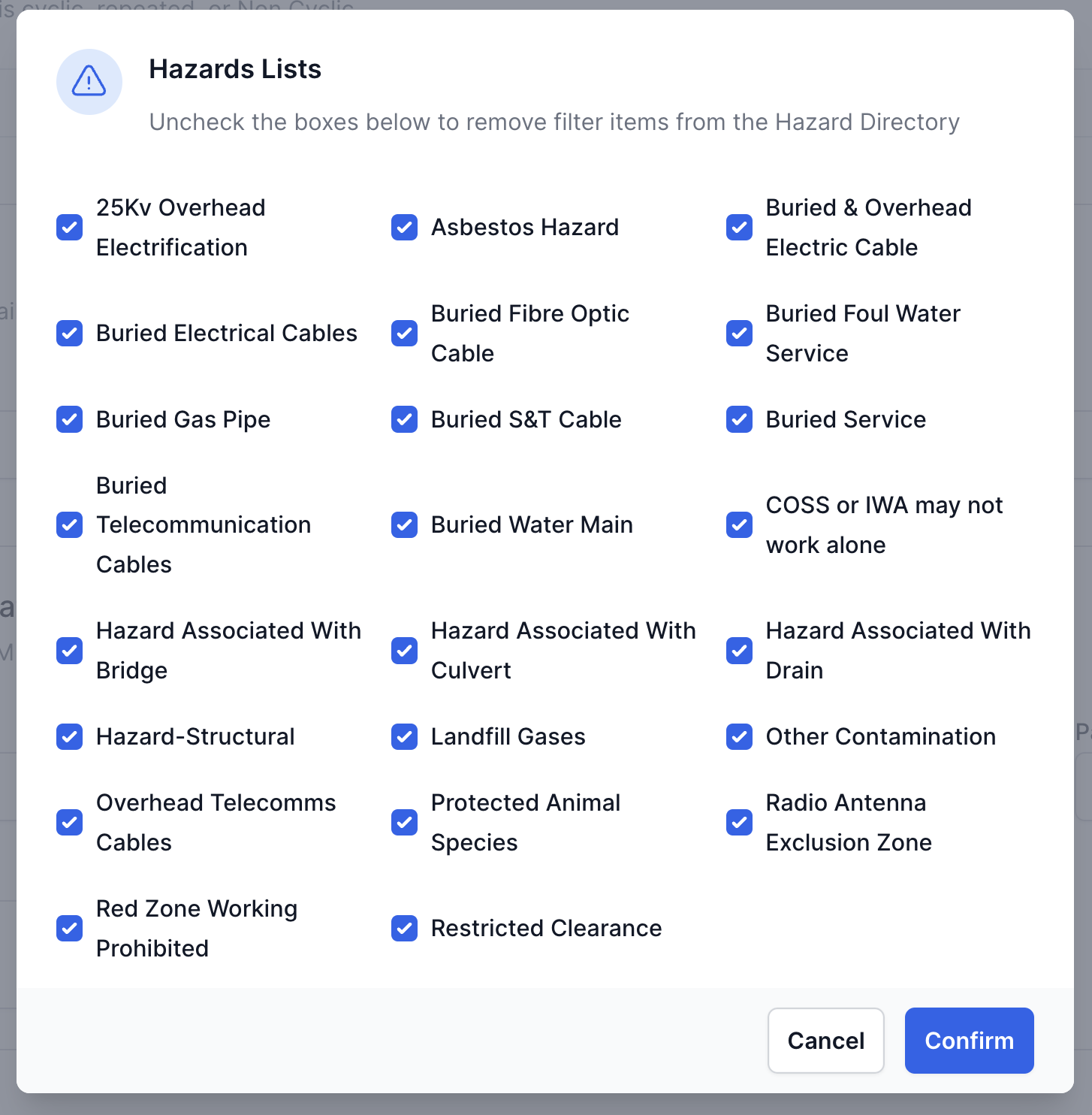The width and height of the screenshot is (1092, 1115).
Task: Uncheck the Asbestos Hazard filter
Action: [x=404, y=228]
